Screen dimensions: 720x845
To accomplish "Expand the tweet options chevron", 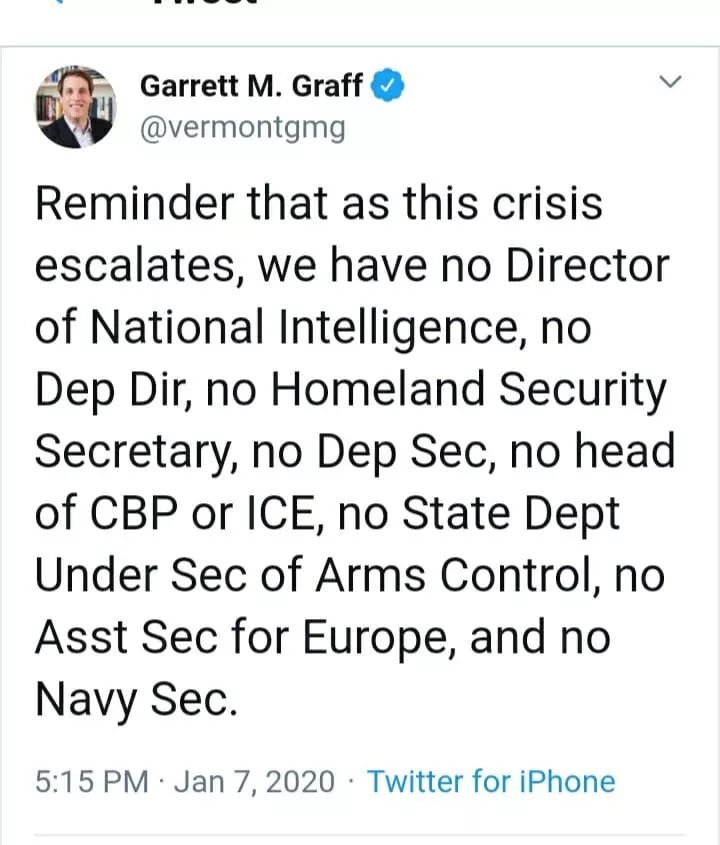I will coord(671,82).
